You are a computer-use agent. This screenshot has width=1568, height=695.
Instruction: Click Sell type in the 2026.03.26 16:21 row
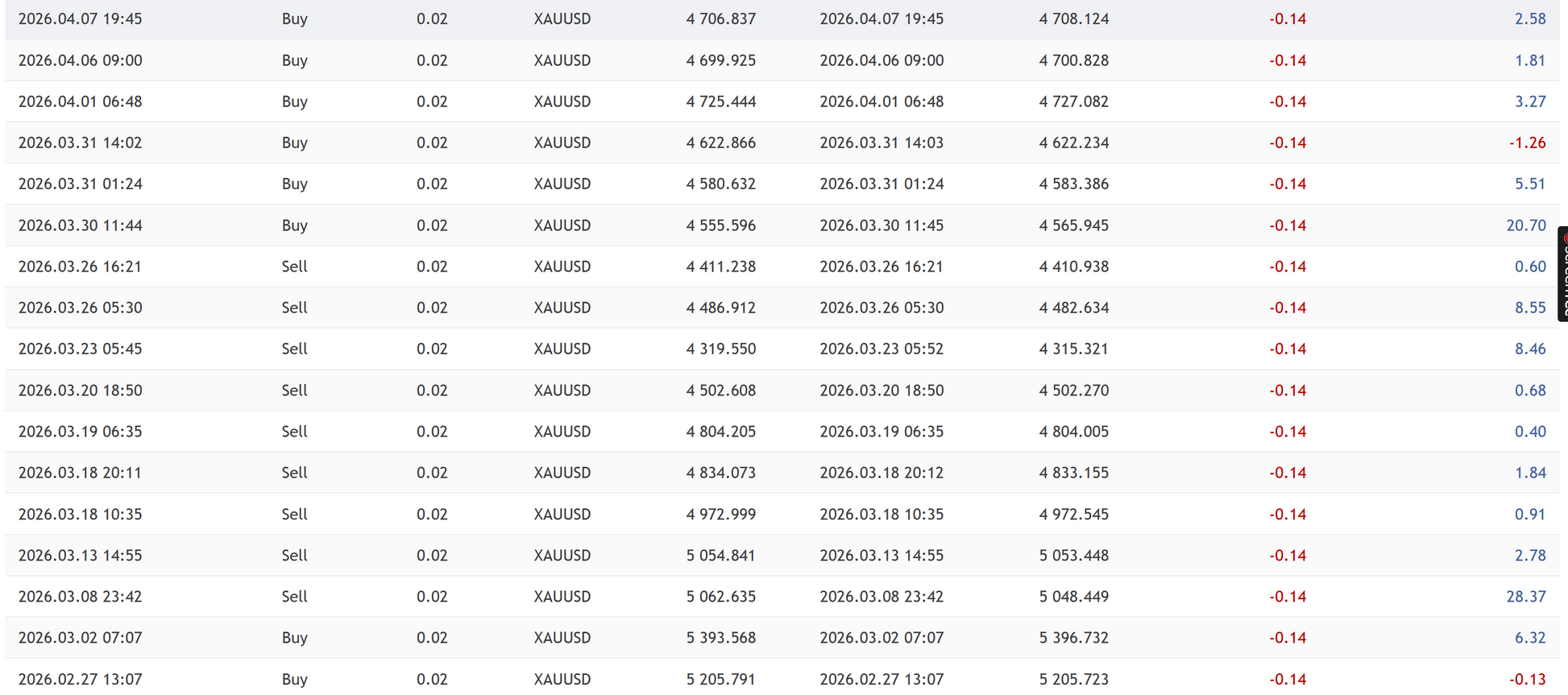[x=294, y=267]
